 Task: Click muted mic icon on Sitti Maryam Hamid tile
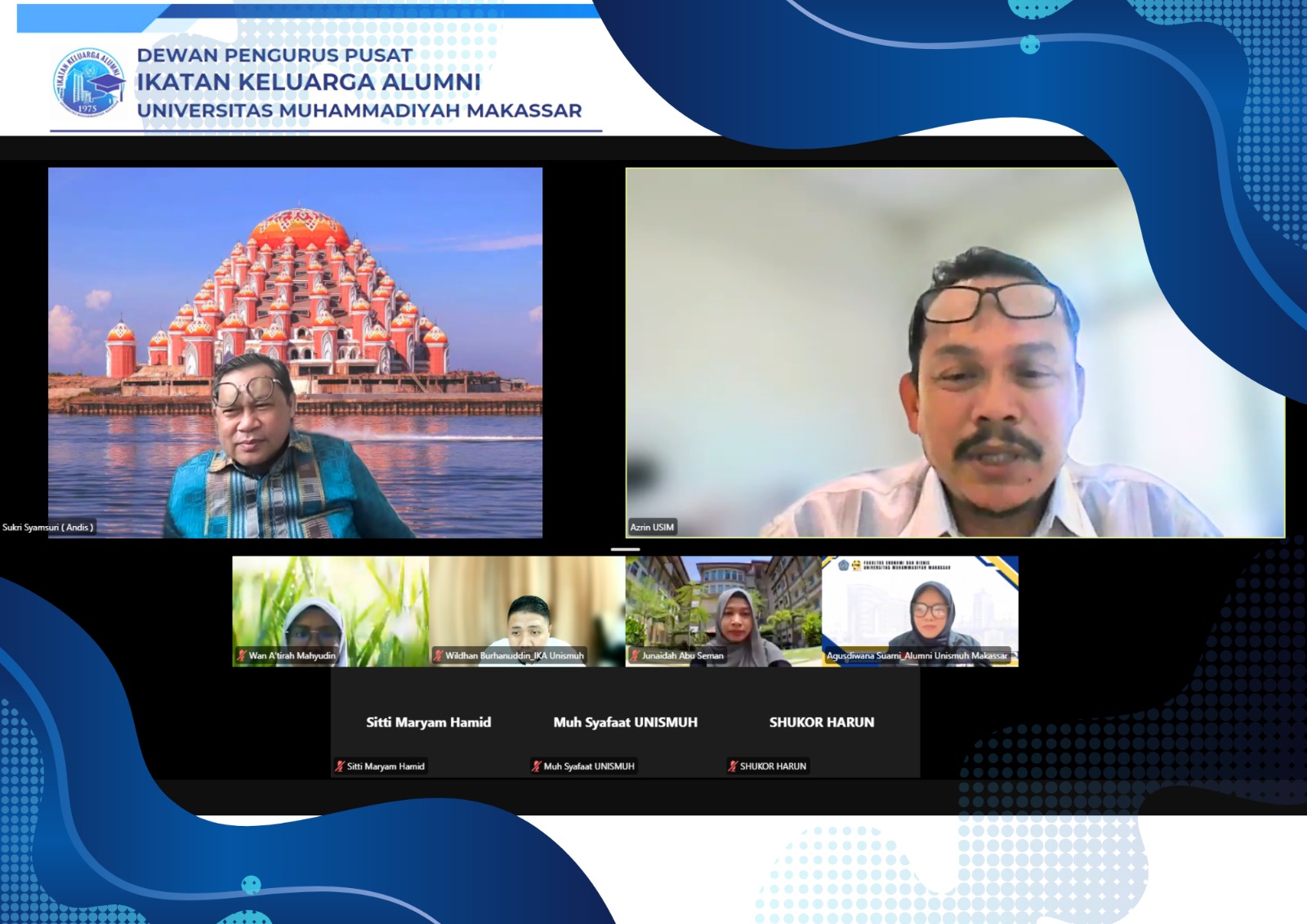(340, 766)
